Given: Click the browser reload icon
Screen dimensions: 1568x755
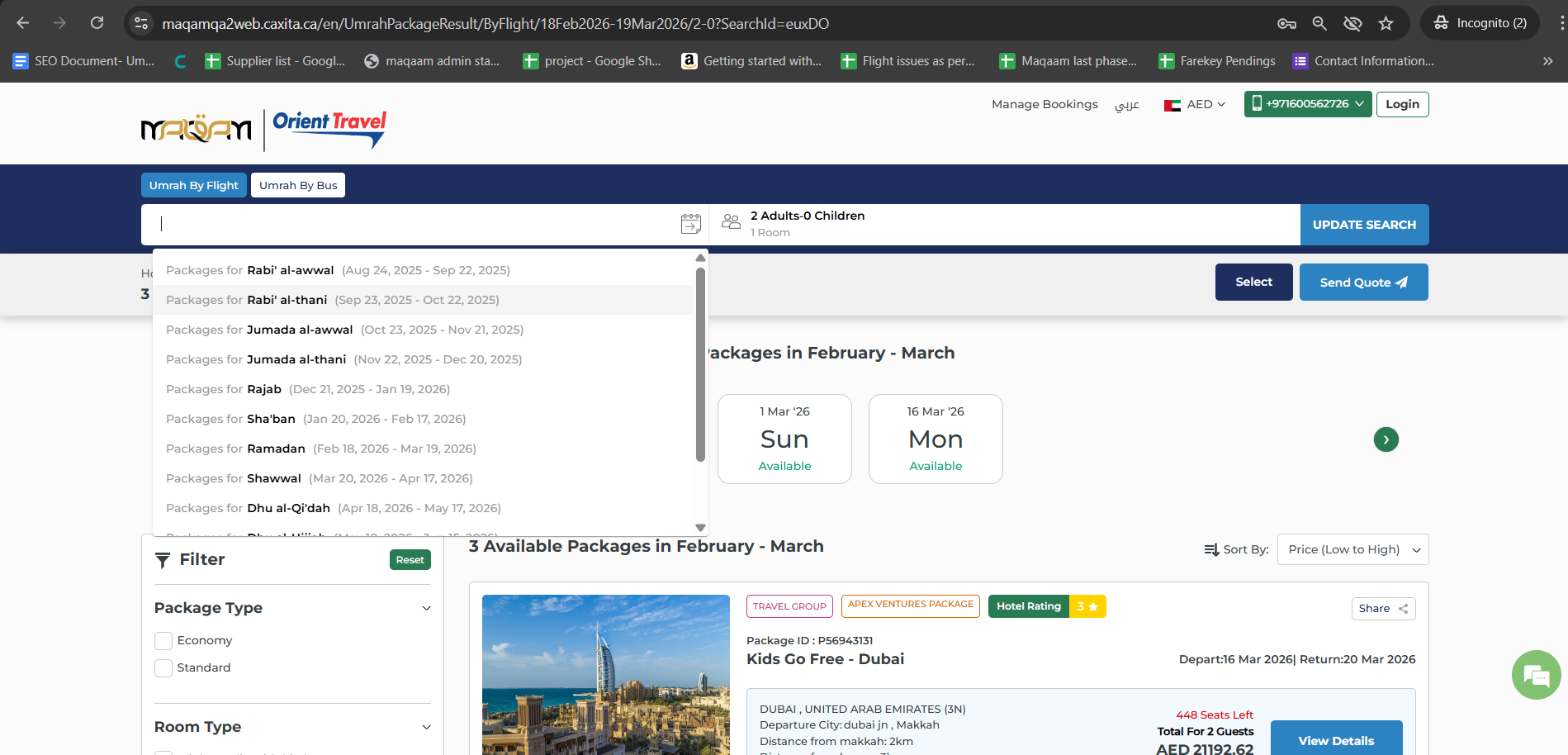Looking at the screenshot, I should pyautogui.click(x=97, y=23).
